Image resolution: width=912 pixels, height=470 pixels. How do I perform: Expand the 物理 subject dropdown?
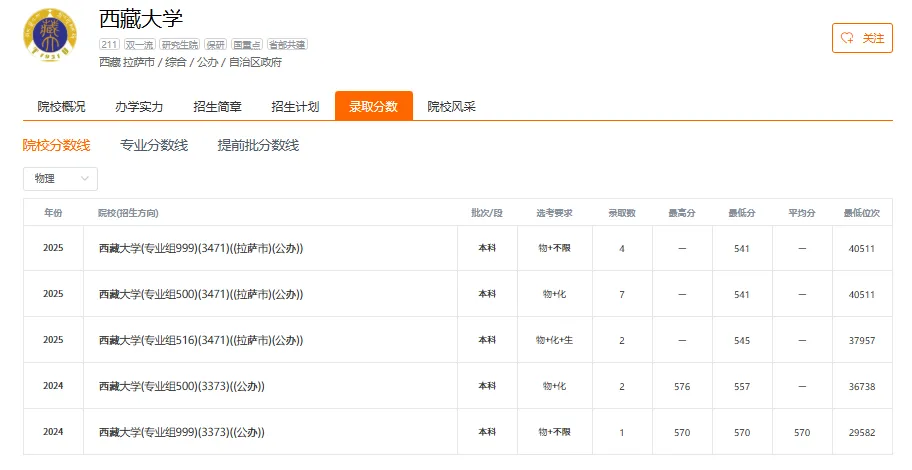tap(60, 179)
